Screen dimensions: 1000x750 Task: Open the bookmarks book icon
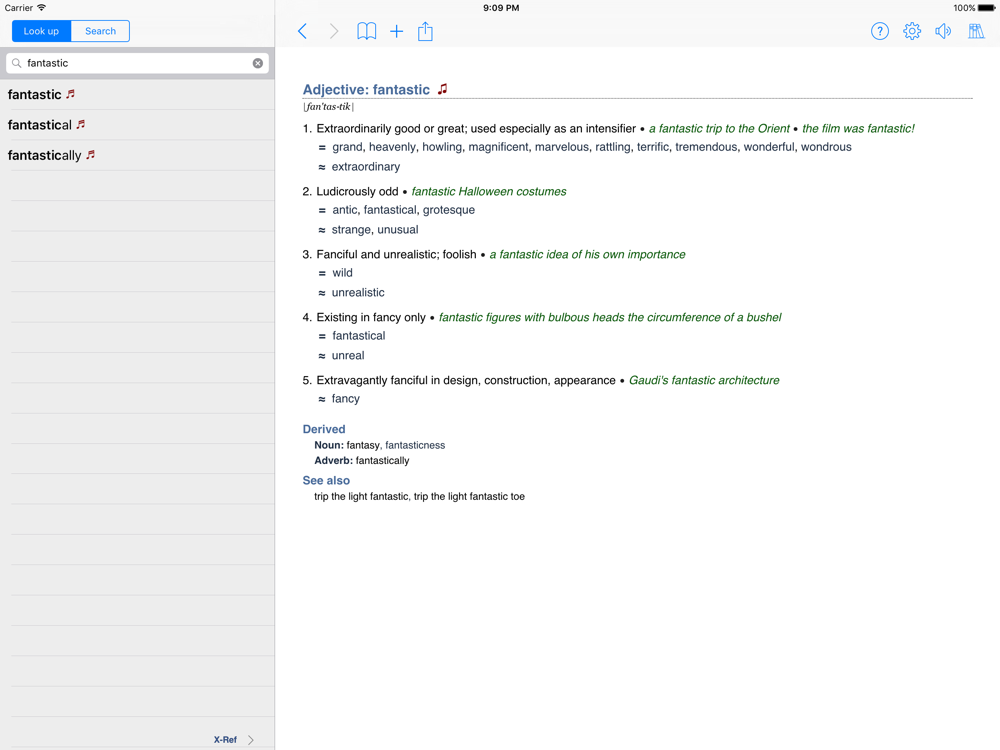click(x=367, y=32)
